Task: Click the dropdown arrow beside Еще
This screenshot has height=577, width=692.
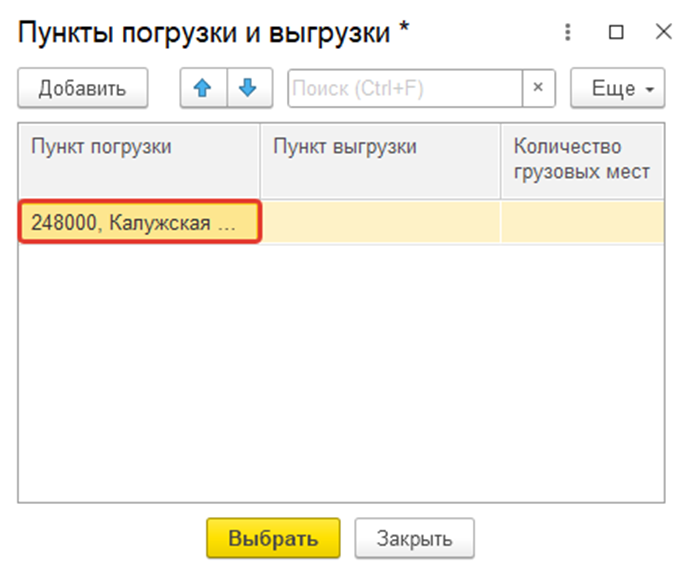Action: pyautogui.click(x=649, y=90)
